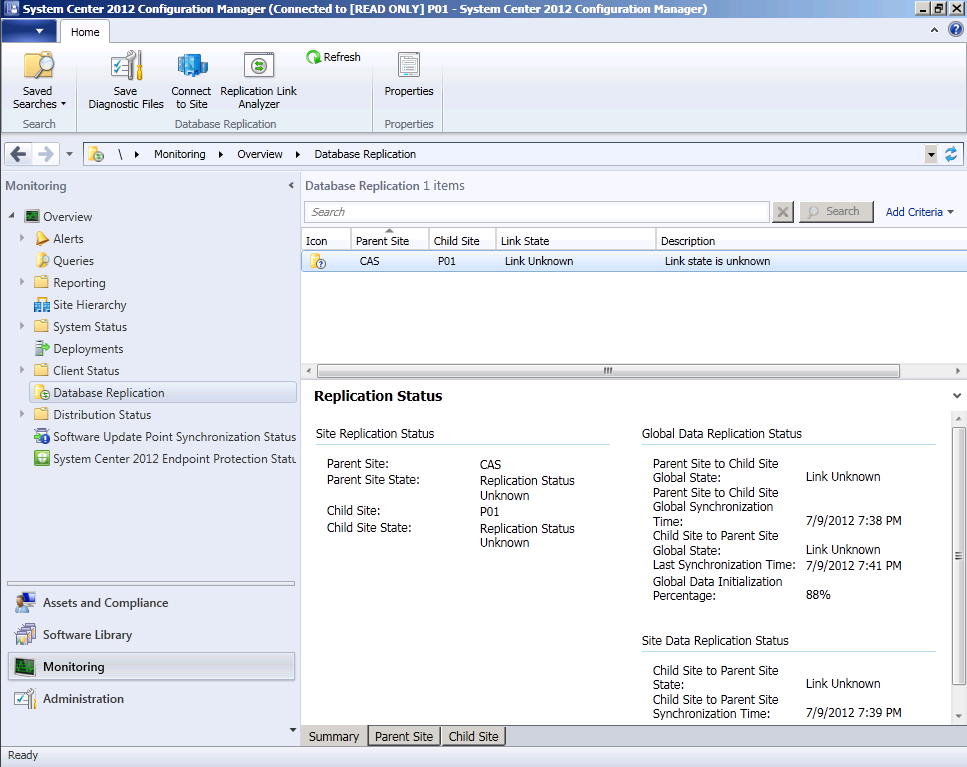Collapse the Replication Status details pane
The width and height of the screenshot is (967, 767).
click(957, 396)
